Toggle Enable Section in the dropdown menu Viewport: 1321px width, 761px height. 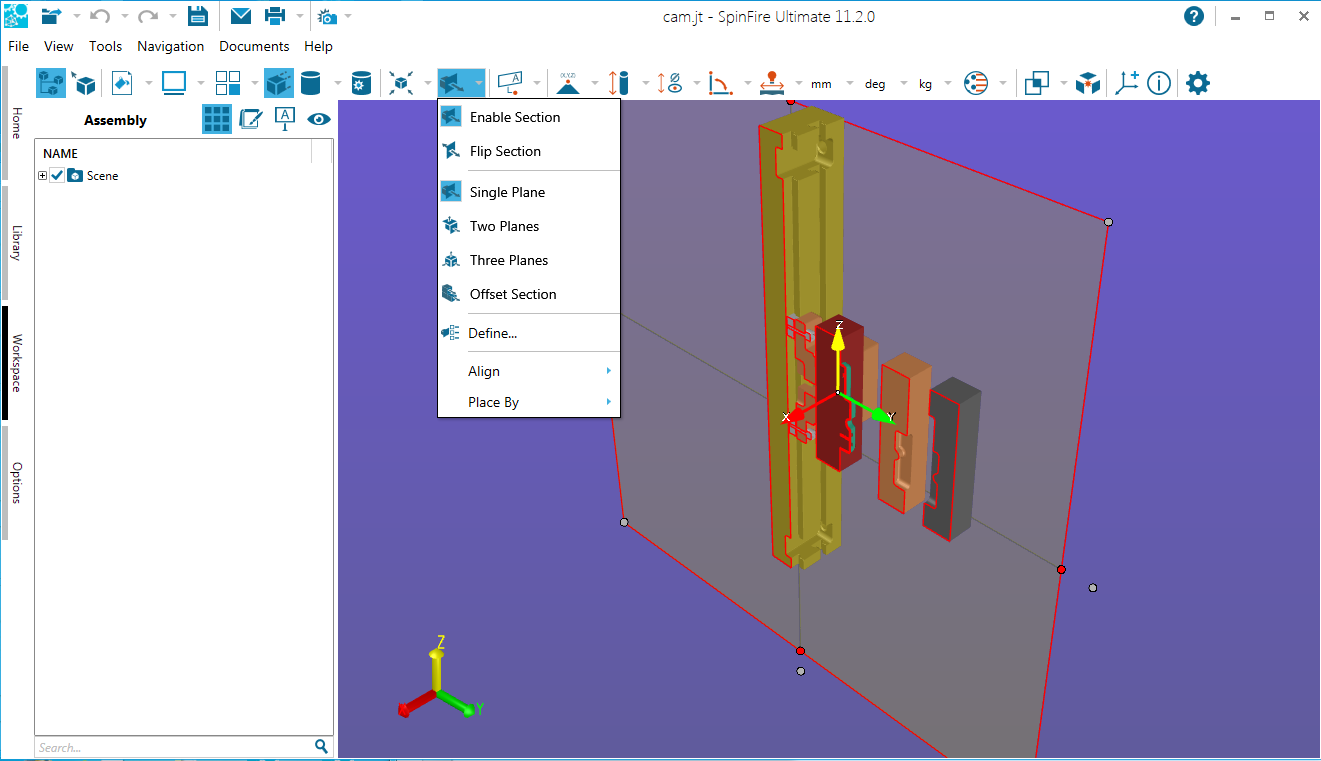[514, 117]
